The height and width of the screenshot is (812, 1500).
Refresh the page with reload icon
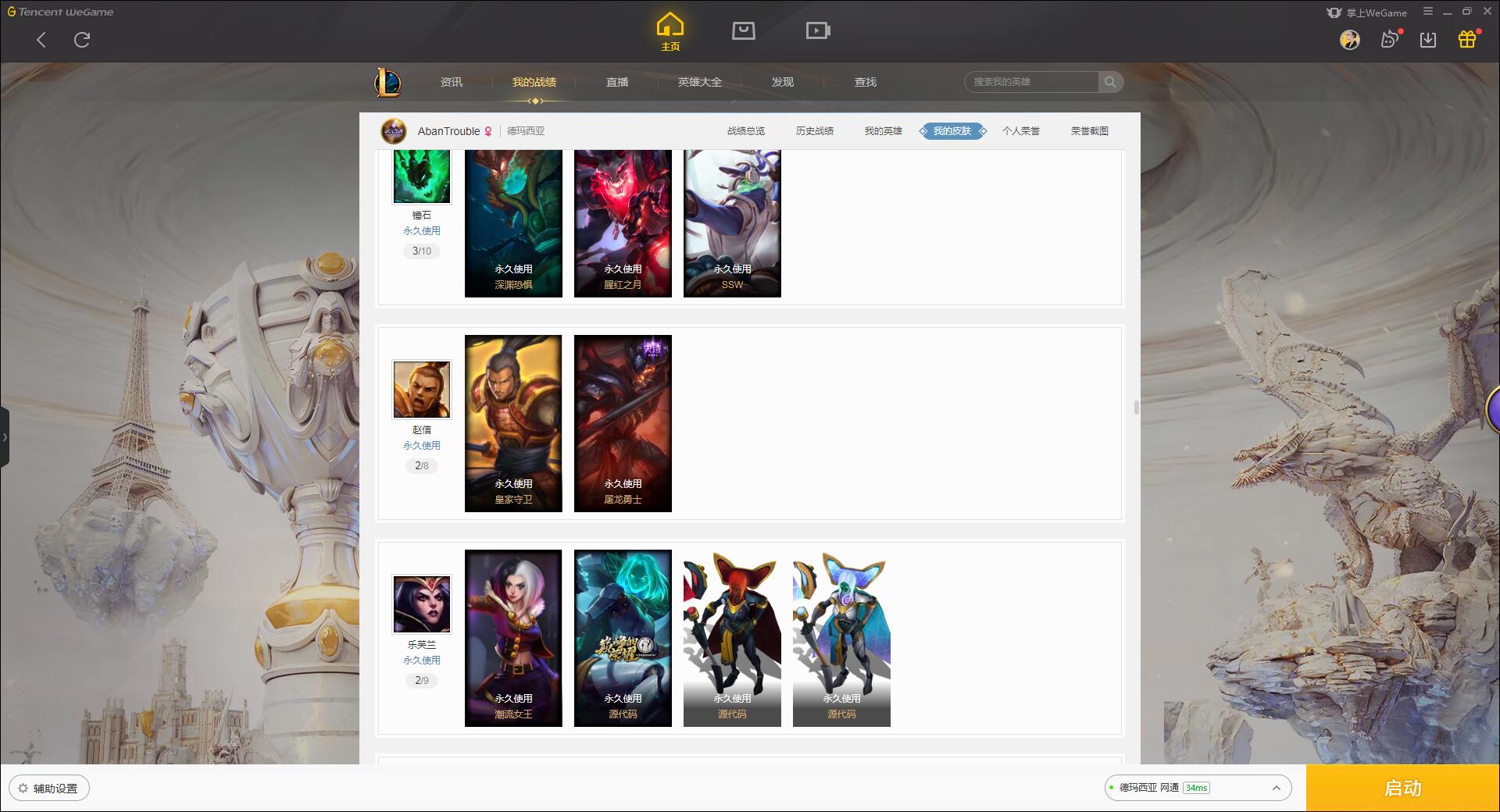point(82,40)
